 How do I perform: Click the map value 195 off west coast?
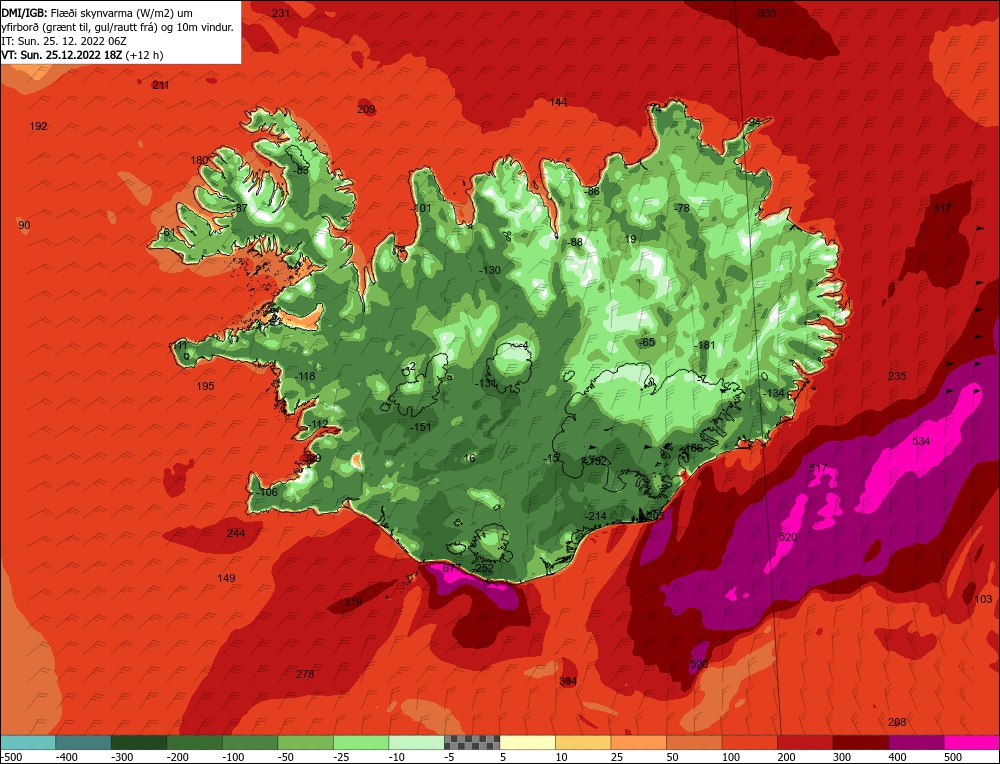pos(205,386)
